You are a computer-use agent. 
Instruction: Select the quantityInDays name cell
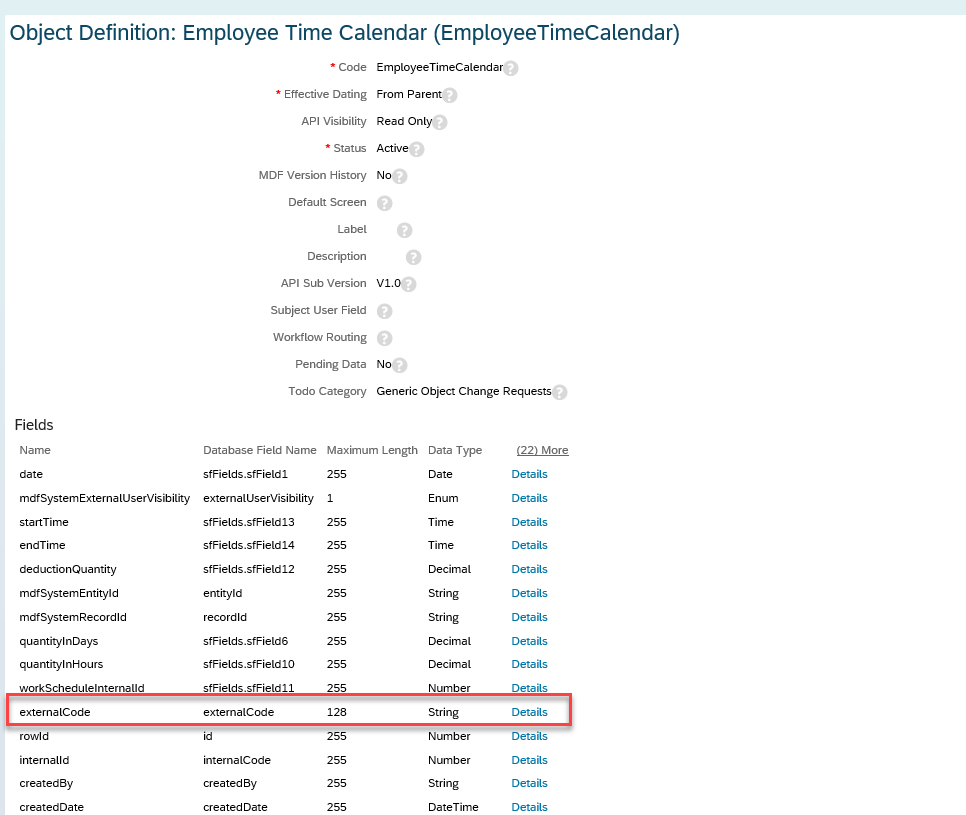59,641
